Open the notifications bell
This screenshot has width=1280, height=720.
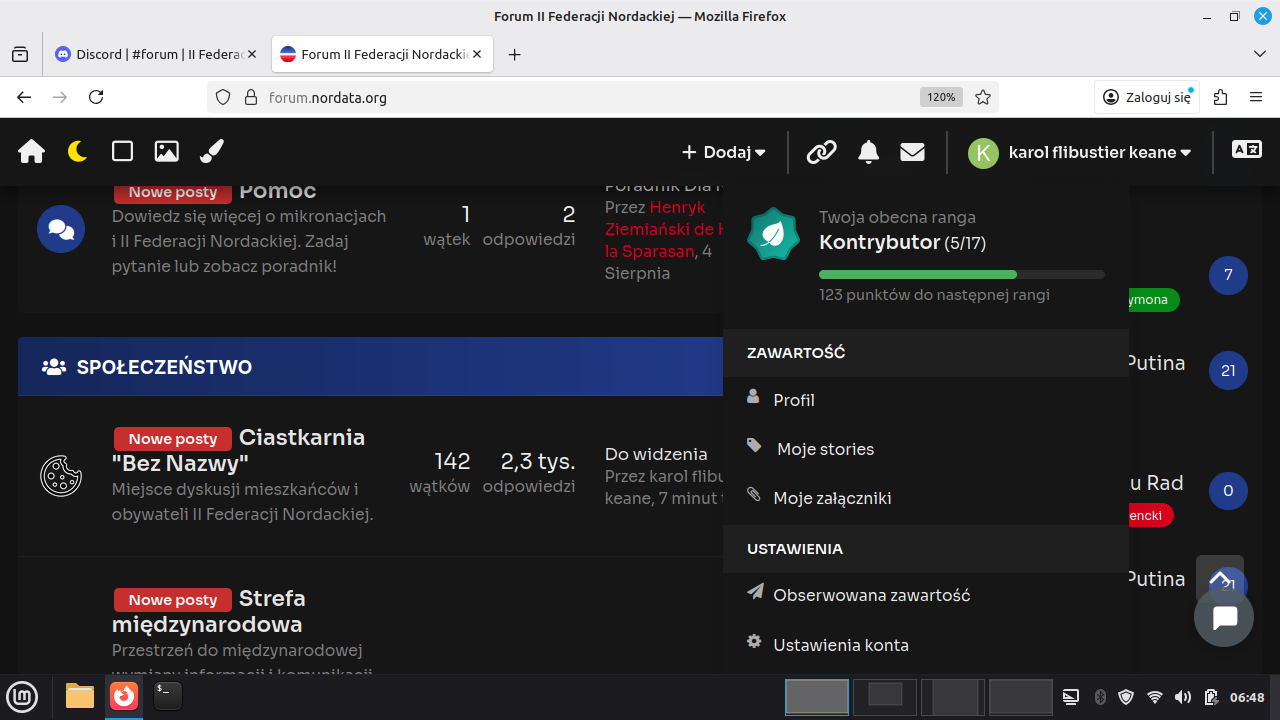pyautogui.click(x=869, y=152)
